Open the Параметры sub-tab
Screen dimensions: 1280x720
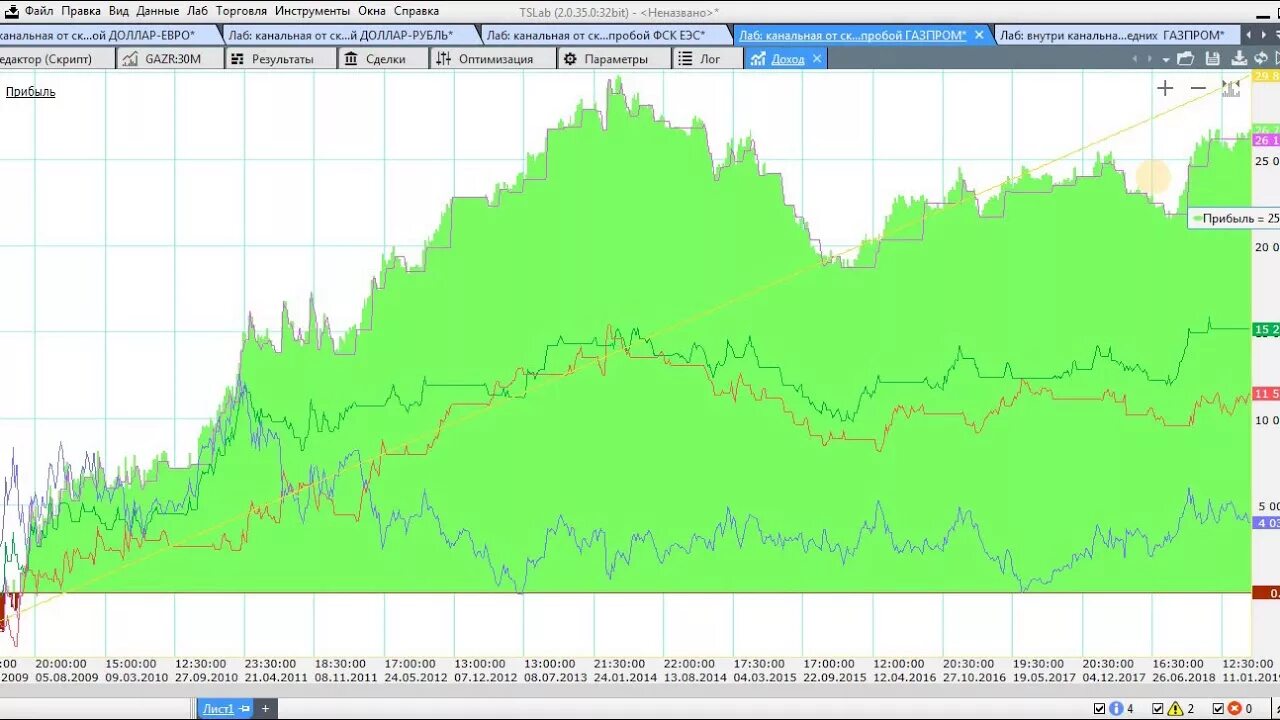point(616,59)
